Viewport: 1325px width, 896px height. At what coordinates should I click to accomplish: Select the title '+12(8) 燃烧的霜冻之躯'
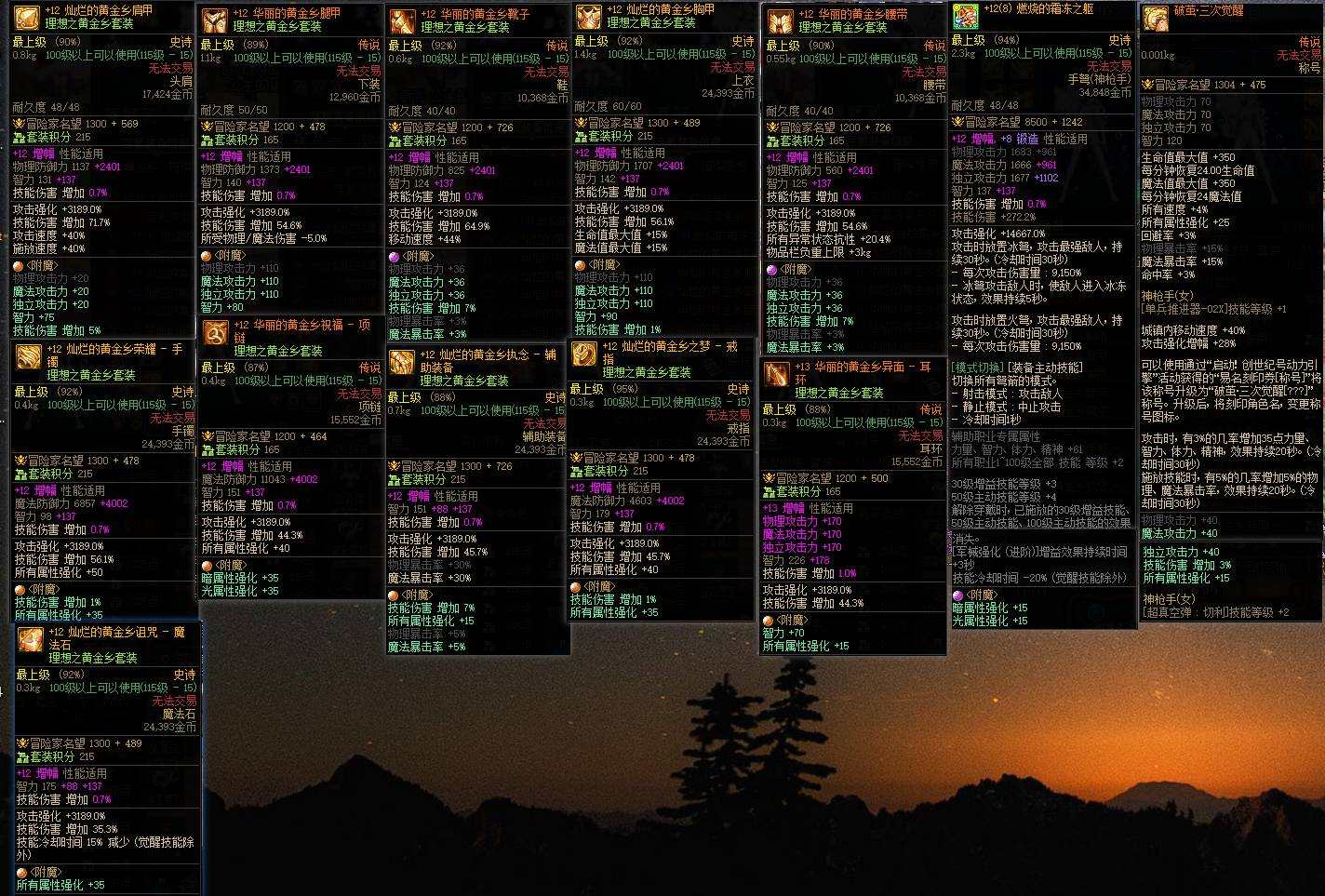1039,8
